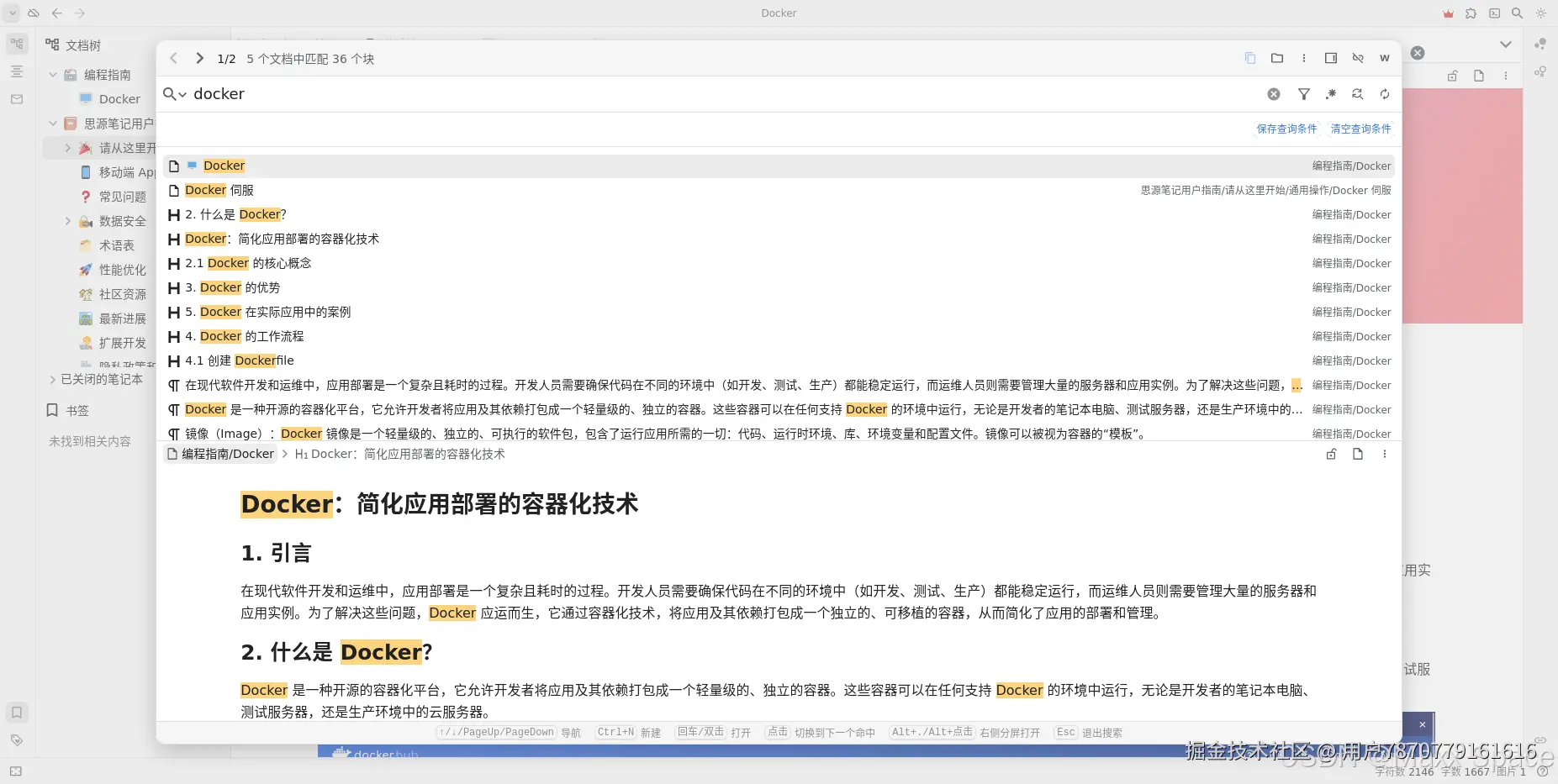The height and width of the screenshot is (784, 1558).
Task: Click the refresh-with-magnifier icon beside the filter
Action: coord(1358,94)
